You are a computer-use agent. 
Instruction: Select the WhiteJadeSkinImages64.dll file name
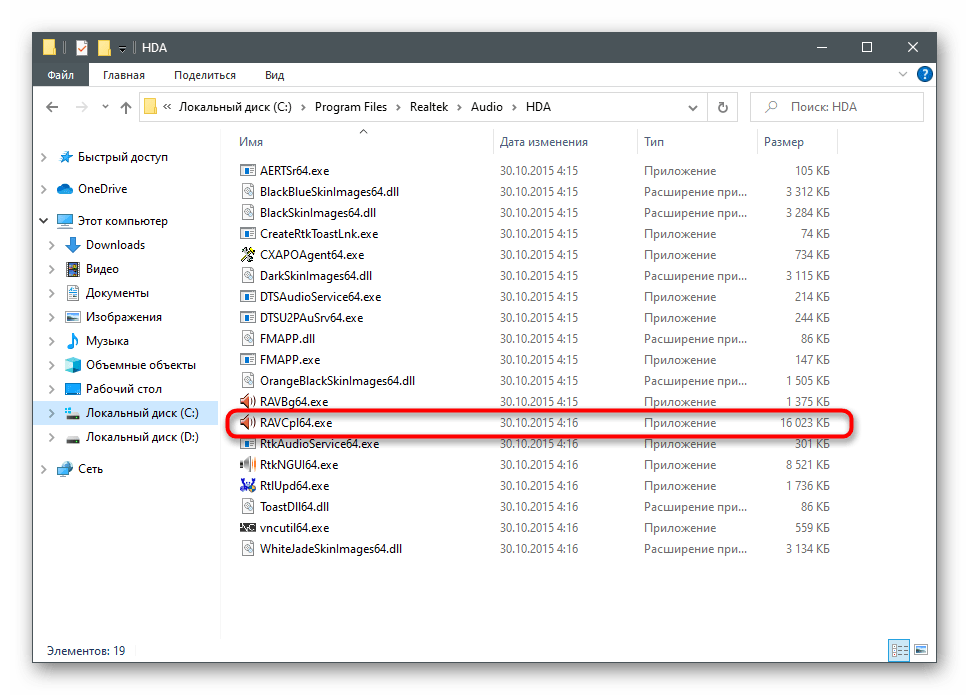pos(331,549)
